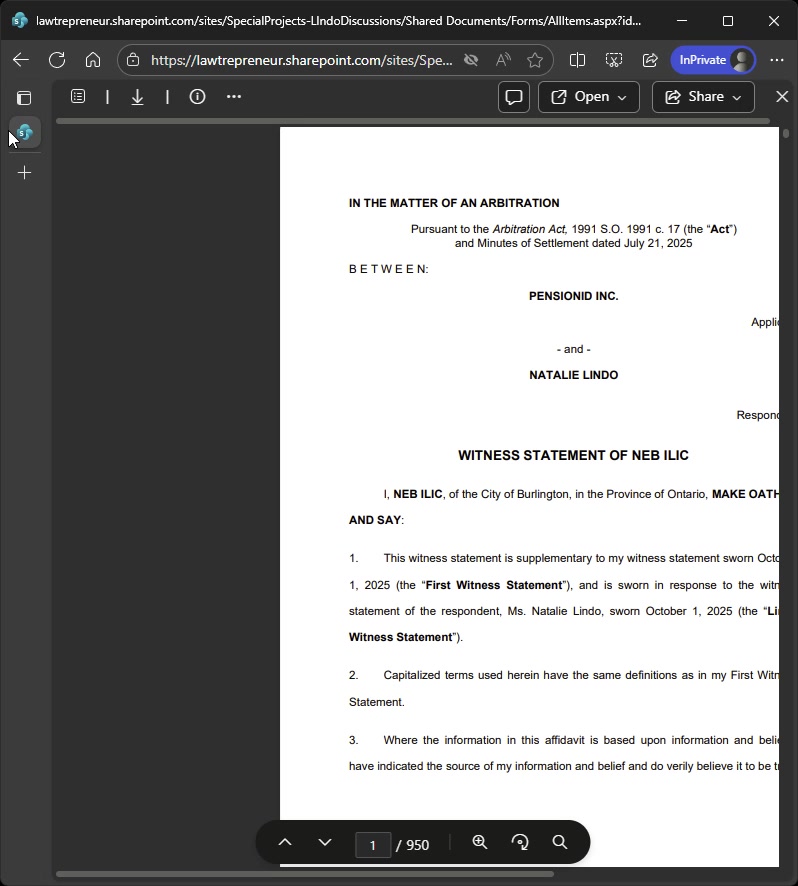The height and width of the screenshot is (886, 798).
Task: Expand the Open dropdown button
Action: (589, 97)
